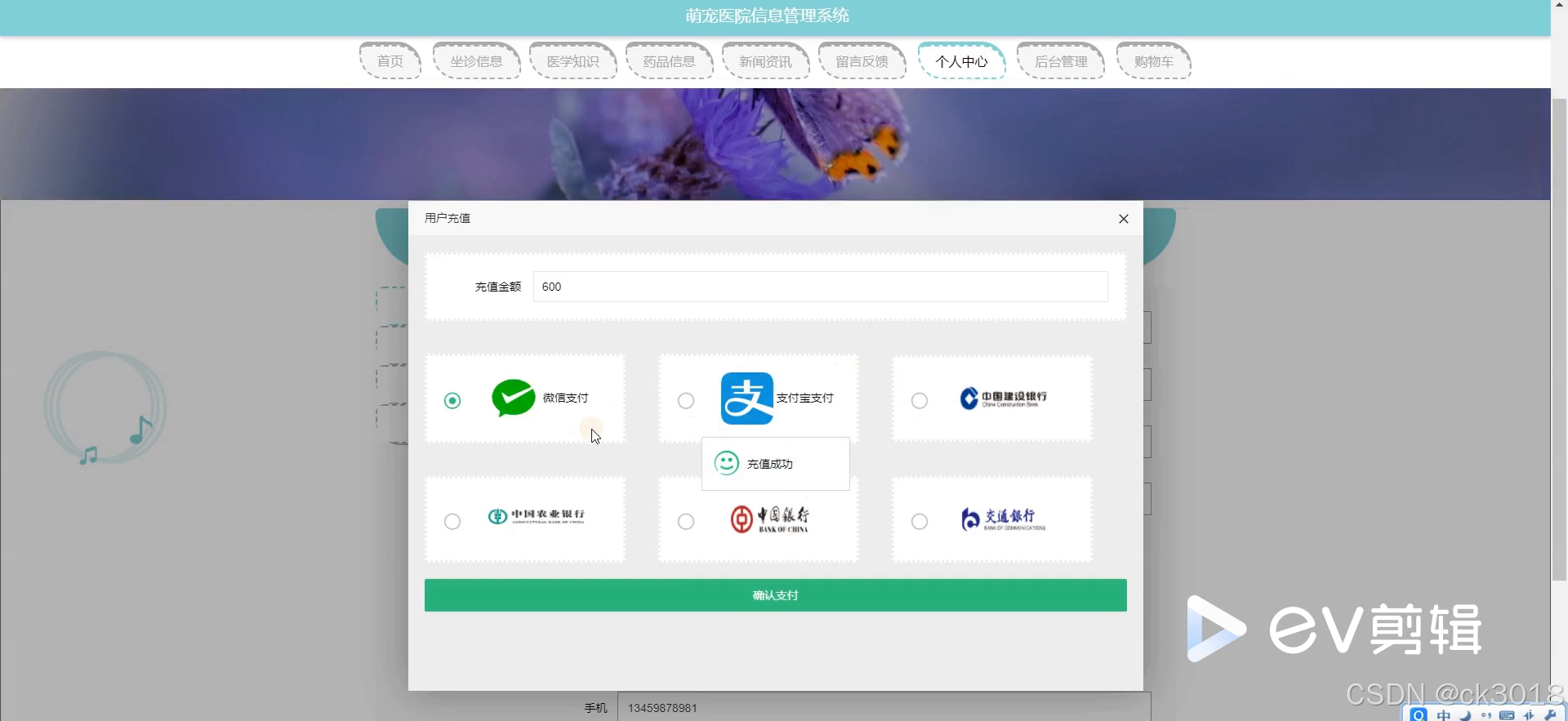Open 后台管理 navigation tab
This screenshot has width=1568, height=721.
(1061, 61)
